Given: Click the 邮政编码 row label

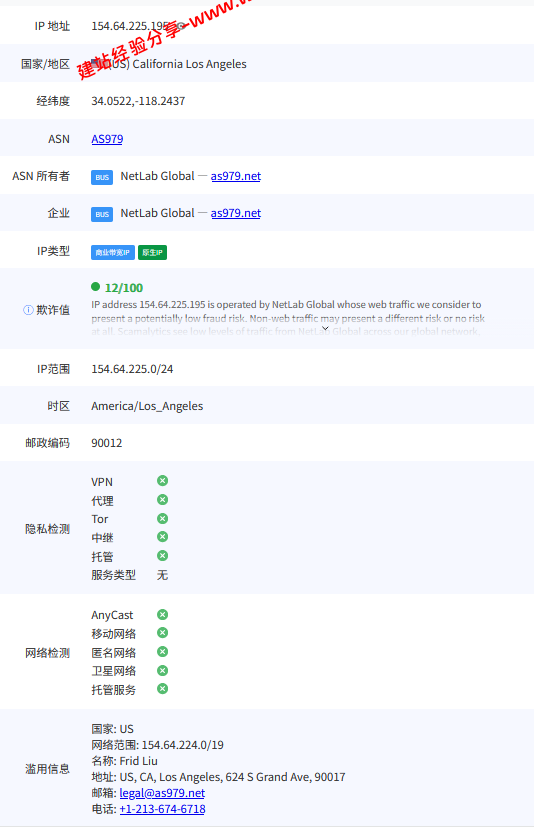Looking at the screenshot, I should [x=47, y=443].
